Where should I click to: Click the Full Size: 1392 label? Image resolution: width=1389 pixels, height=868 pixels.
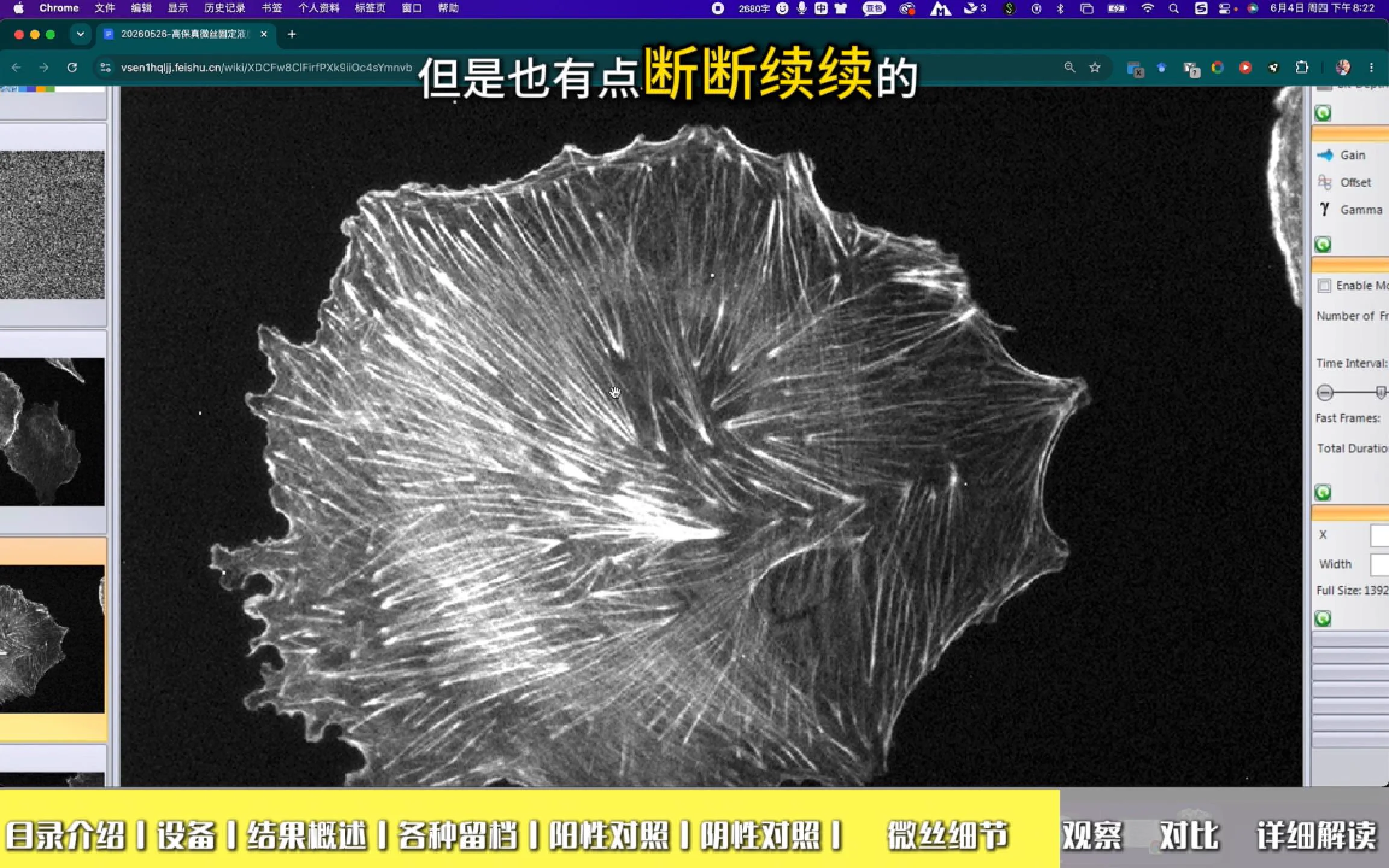click(x=1352, y=590)
